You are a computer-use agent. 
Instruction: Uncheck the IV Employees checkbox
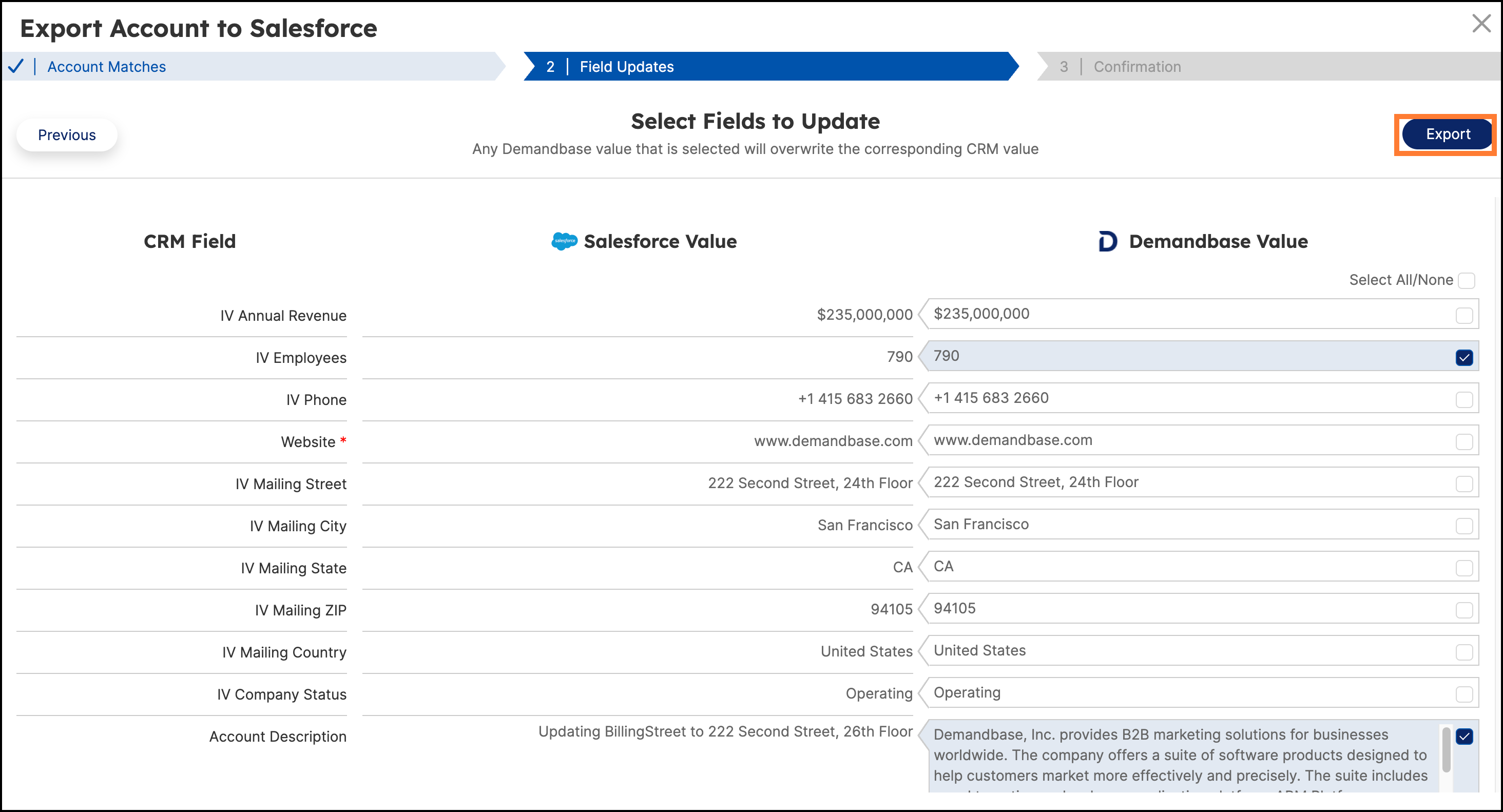[x=1465, y=358]
